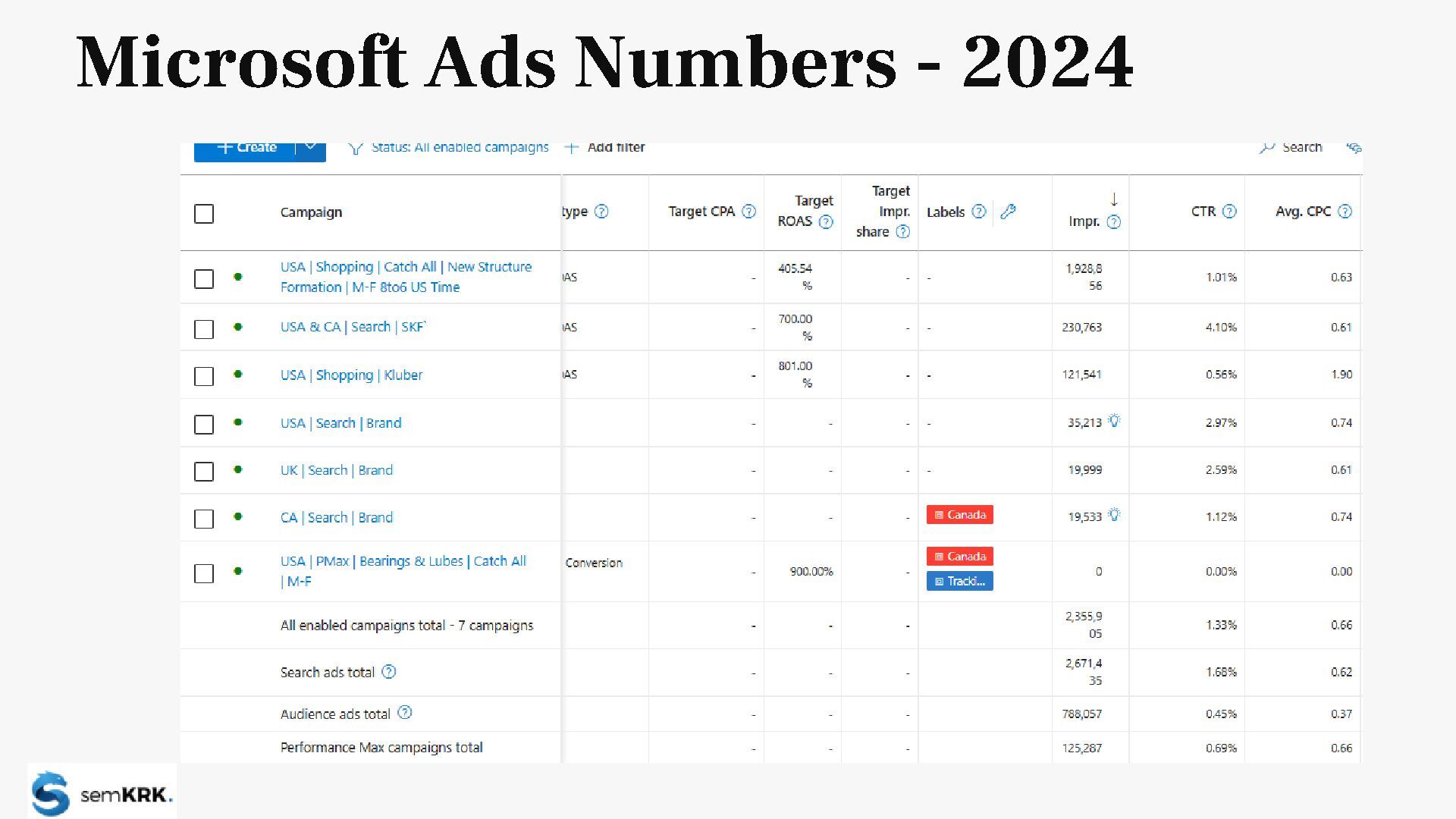Open USA Shopping Catch All New Structure campaign
Viewport: 1456px width, 819px height.
coord(406,277)
